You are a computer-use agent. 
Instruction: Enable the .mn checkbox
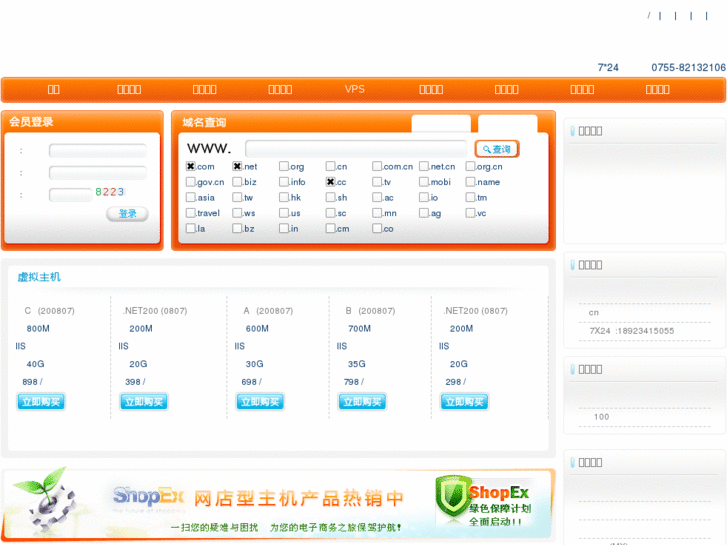[377, 213]
